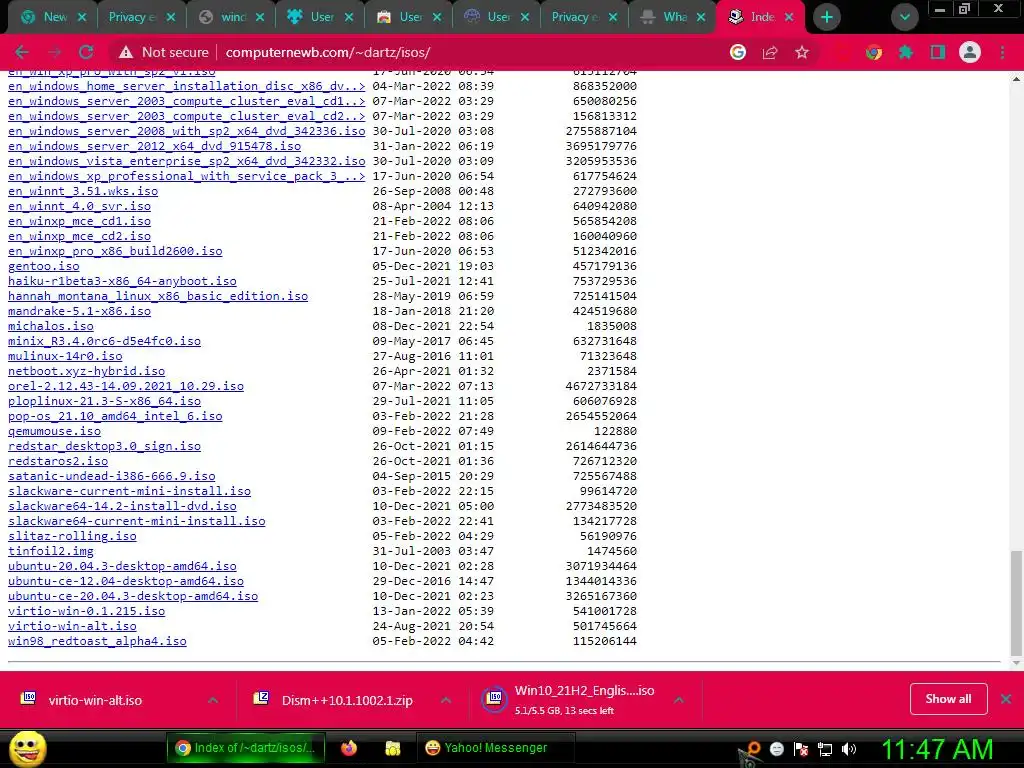Open gentoo.iso link

tap(44, 266)
